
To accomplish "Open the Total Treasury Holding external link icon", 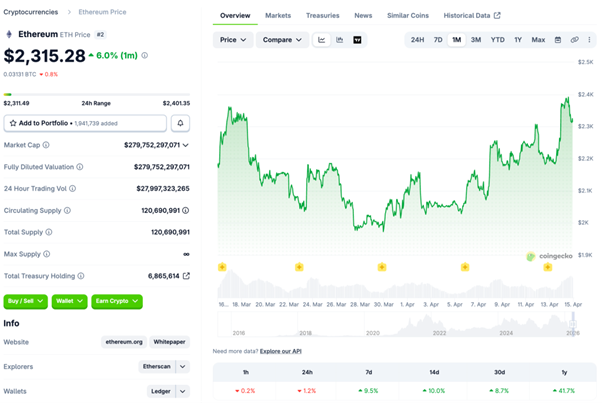I will point(186,276).
